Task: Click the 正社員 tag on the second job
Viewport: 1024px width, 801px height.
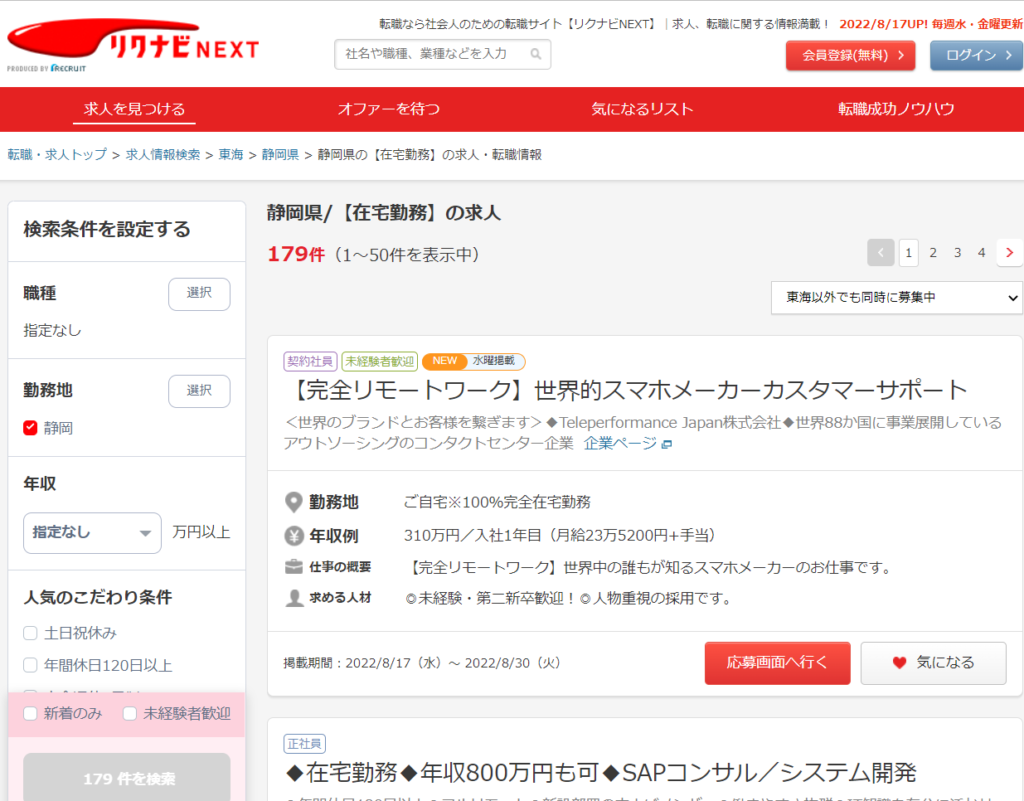Action: coord(304,744)
